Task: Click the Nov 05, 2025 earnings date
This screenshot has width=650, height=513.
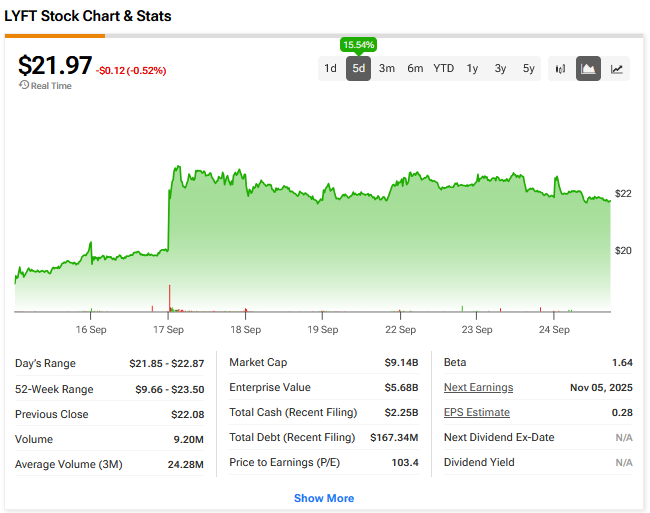Action: tap(601, 387)
